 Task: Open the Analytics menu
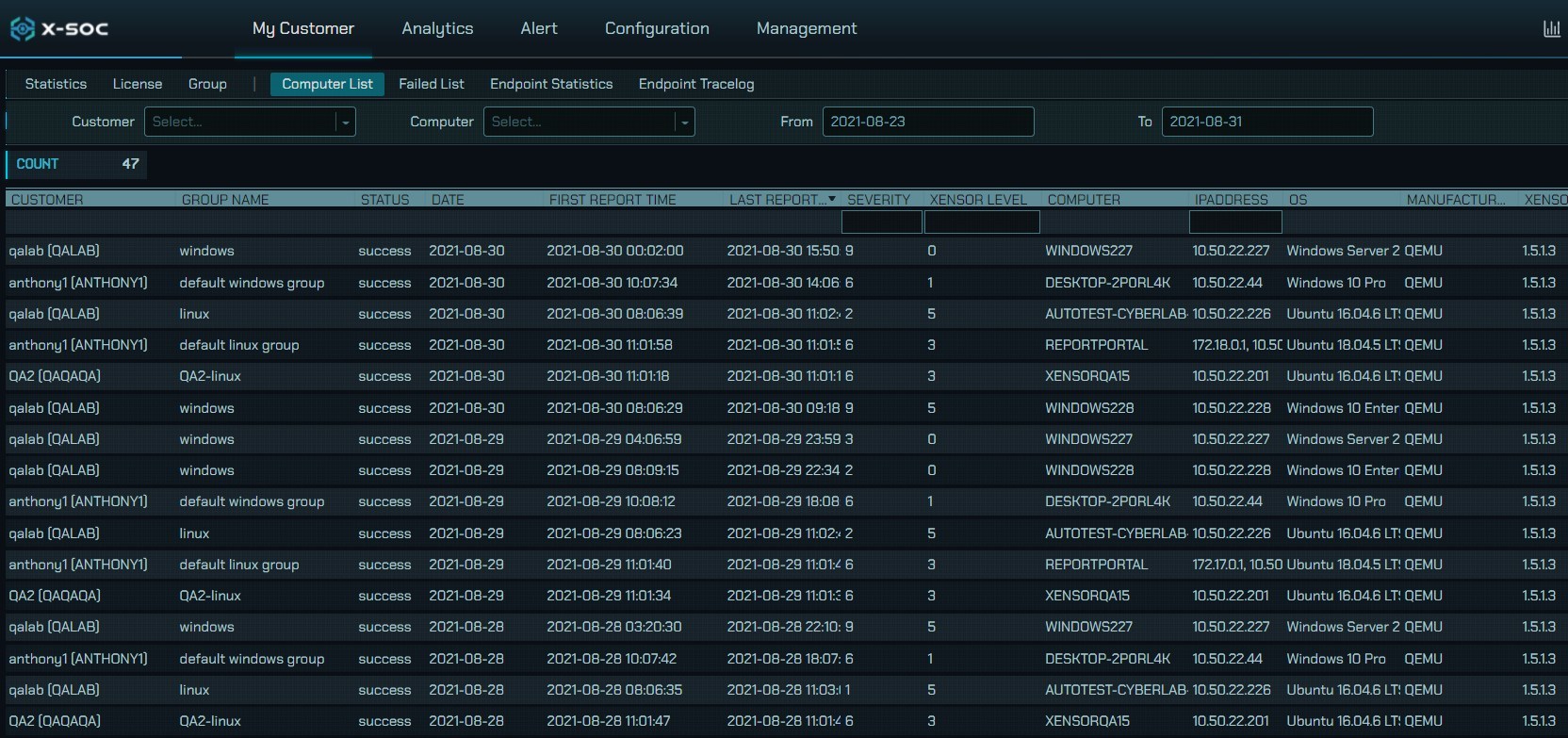(x=437, y=28)
